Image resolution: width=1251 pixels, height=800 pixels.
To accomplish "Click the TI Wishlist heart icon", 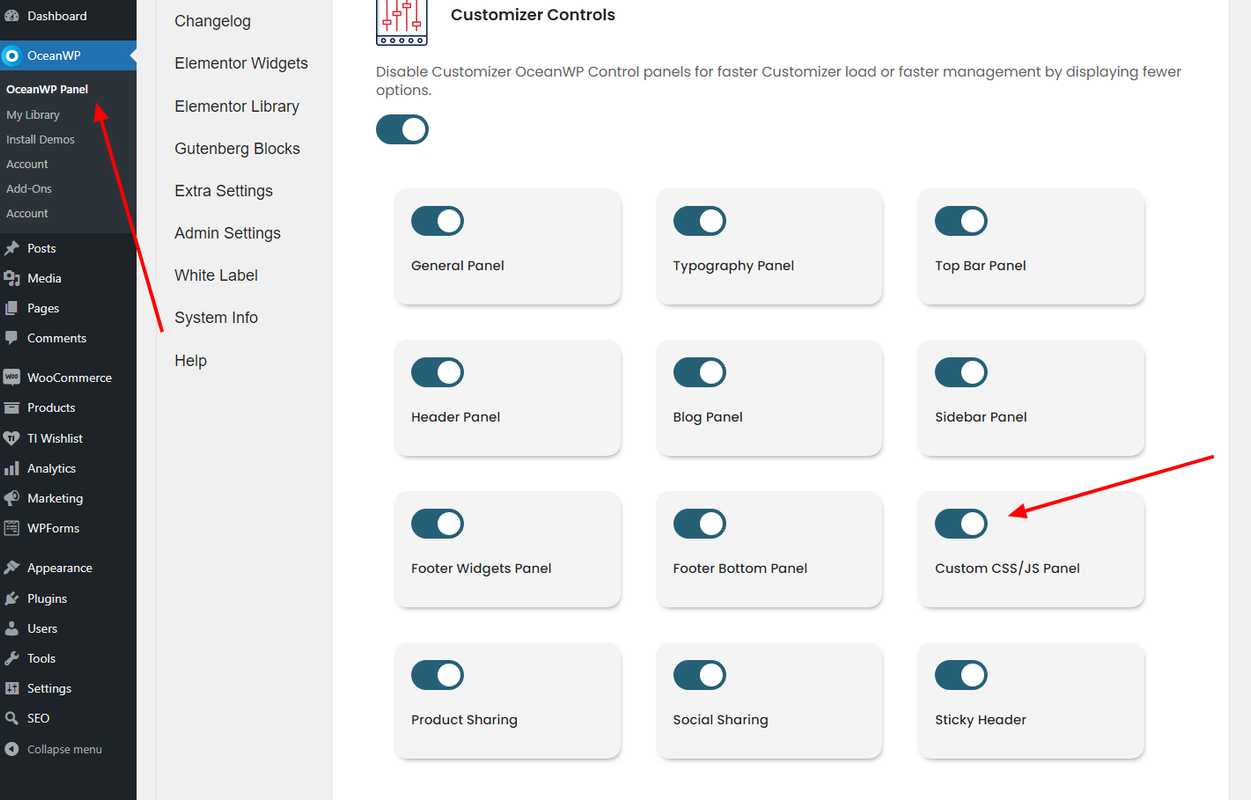I will point(12,438).
